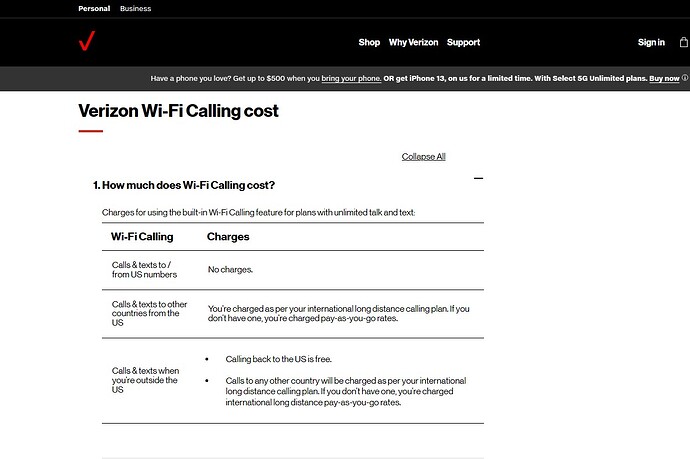Click the Calls & texts to other countries cell

(149, 313)
